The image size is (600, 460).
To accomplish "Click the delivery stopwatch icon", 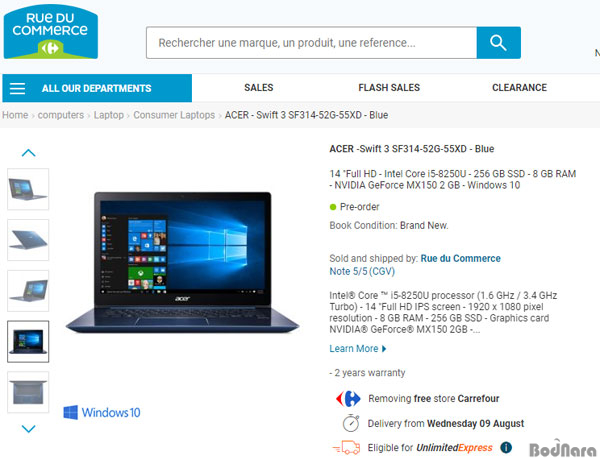I will point(351,423).
